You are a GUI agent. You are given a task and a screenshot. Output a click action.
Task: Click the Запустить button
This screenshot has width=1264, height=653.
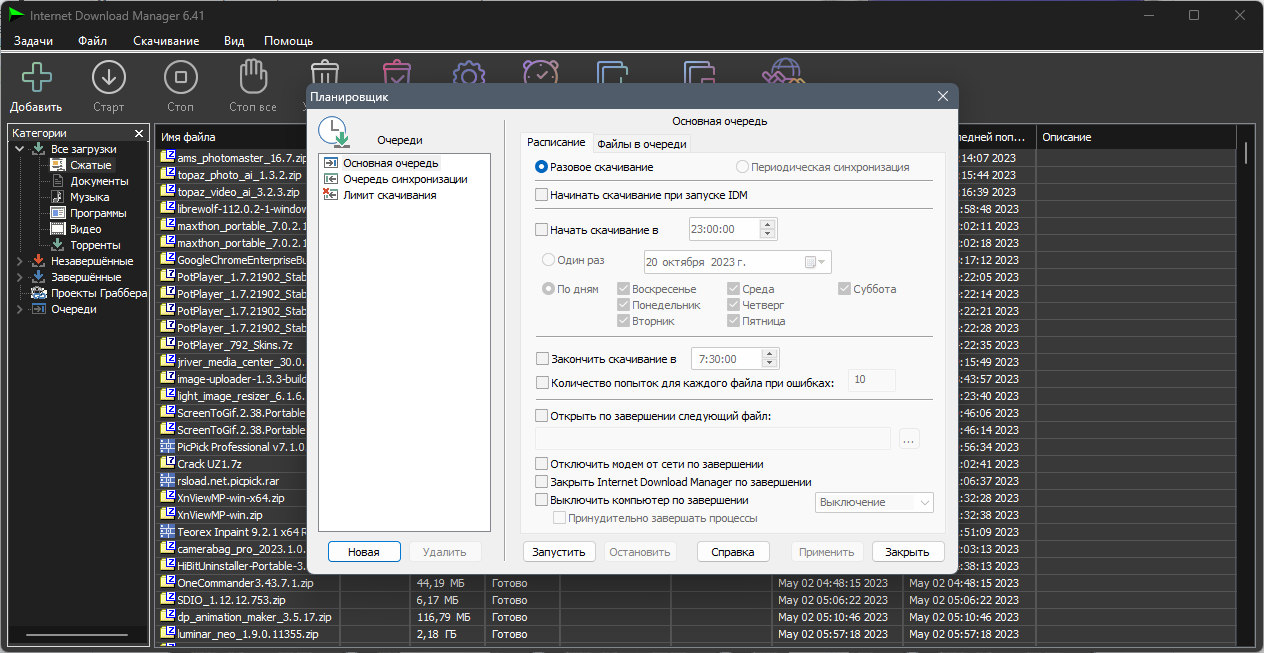click(560, 551)
